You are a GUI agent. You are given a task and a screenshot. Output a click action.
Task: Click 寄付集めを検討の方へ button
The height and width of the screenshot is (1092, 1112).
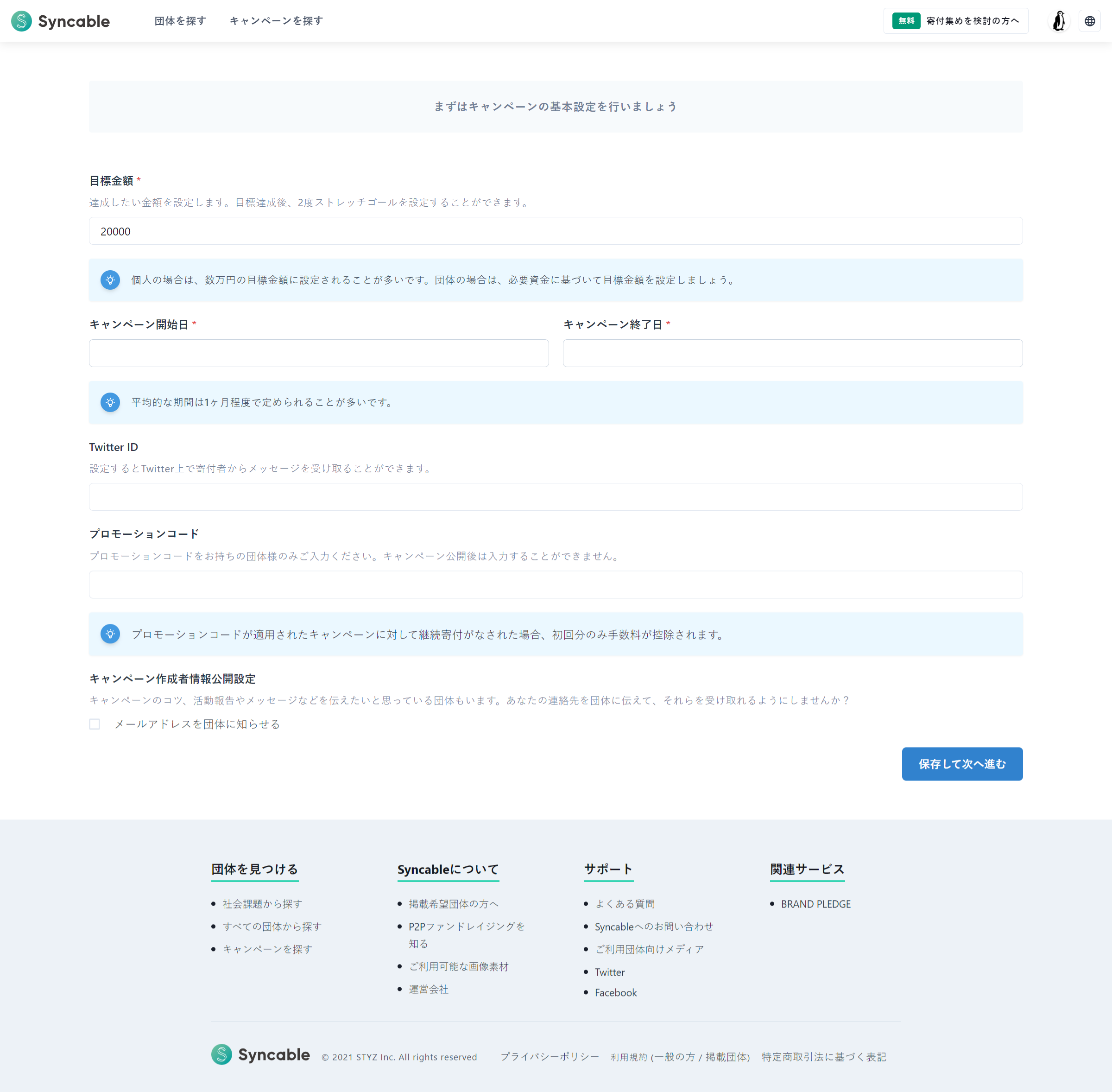955,21
